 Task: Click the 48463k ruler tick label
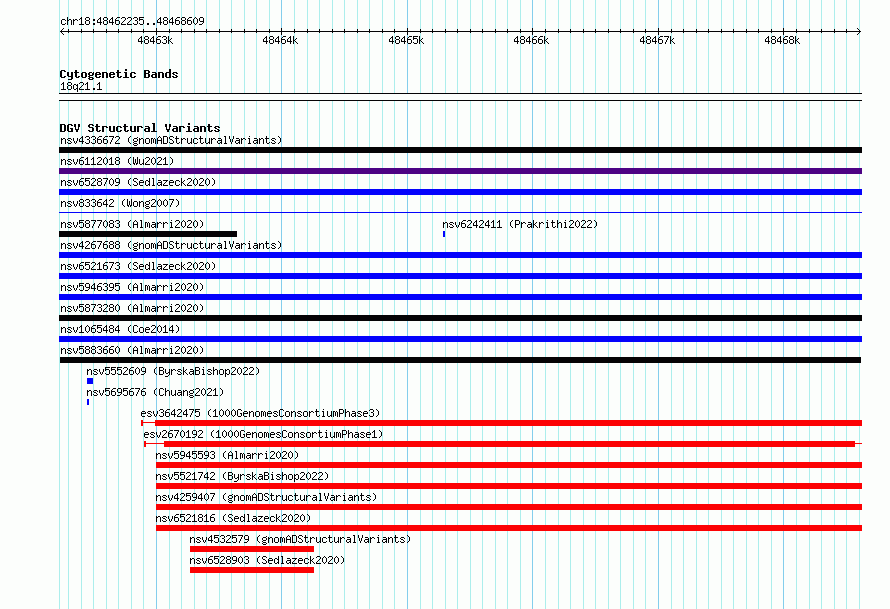point(155,40)
